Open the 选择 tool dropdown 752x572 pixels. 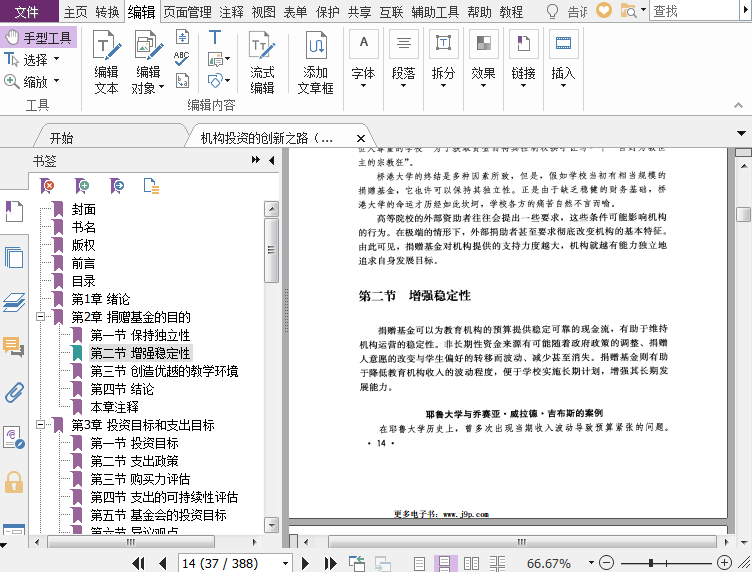57,58
